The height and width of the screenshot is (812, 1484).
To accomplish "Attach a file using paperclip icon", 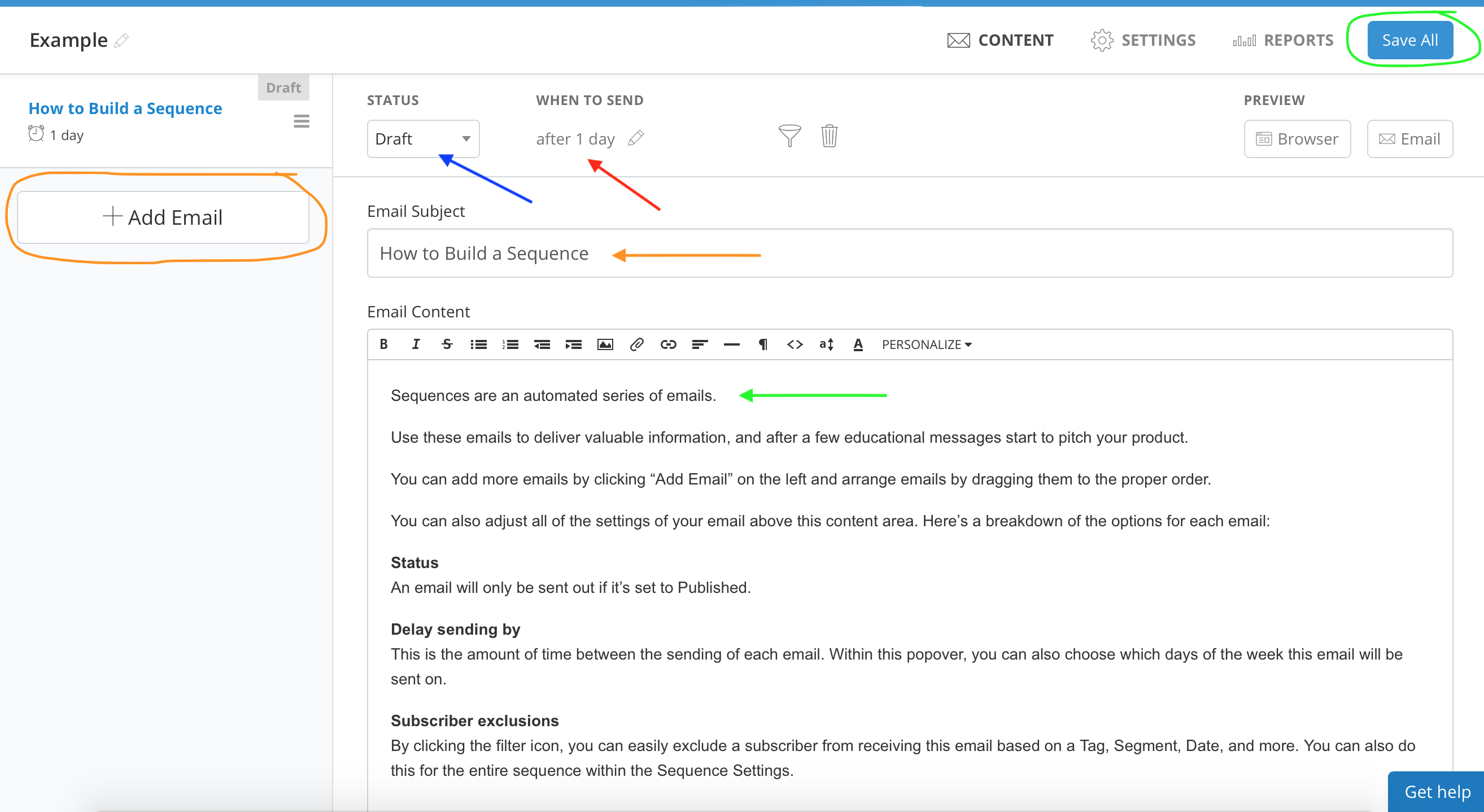I will 636,344.
